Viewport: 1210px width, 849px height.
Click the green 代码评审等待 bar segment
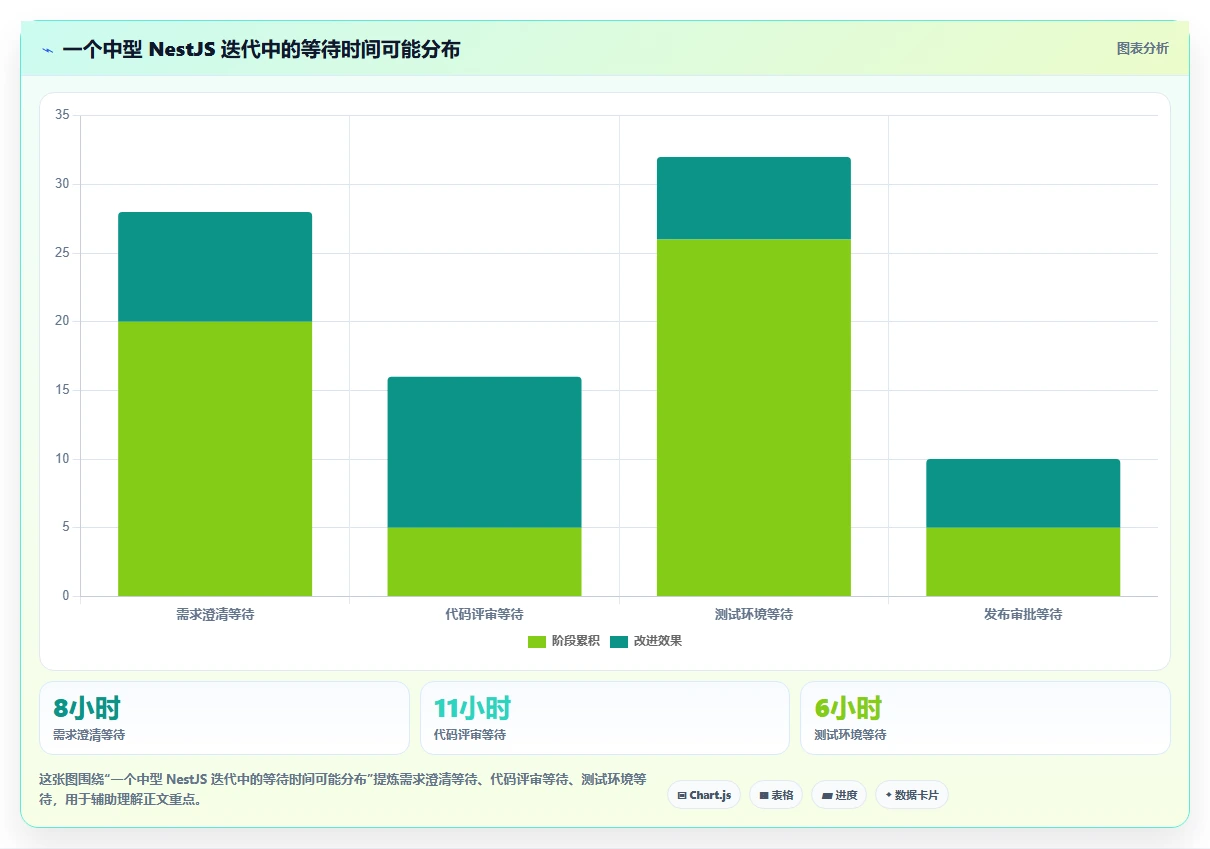[484, 562]
